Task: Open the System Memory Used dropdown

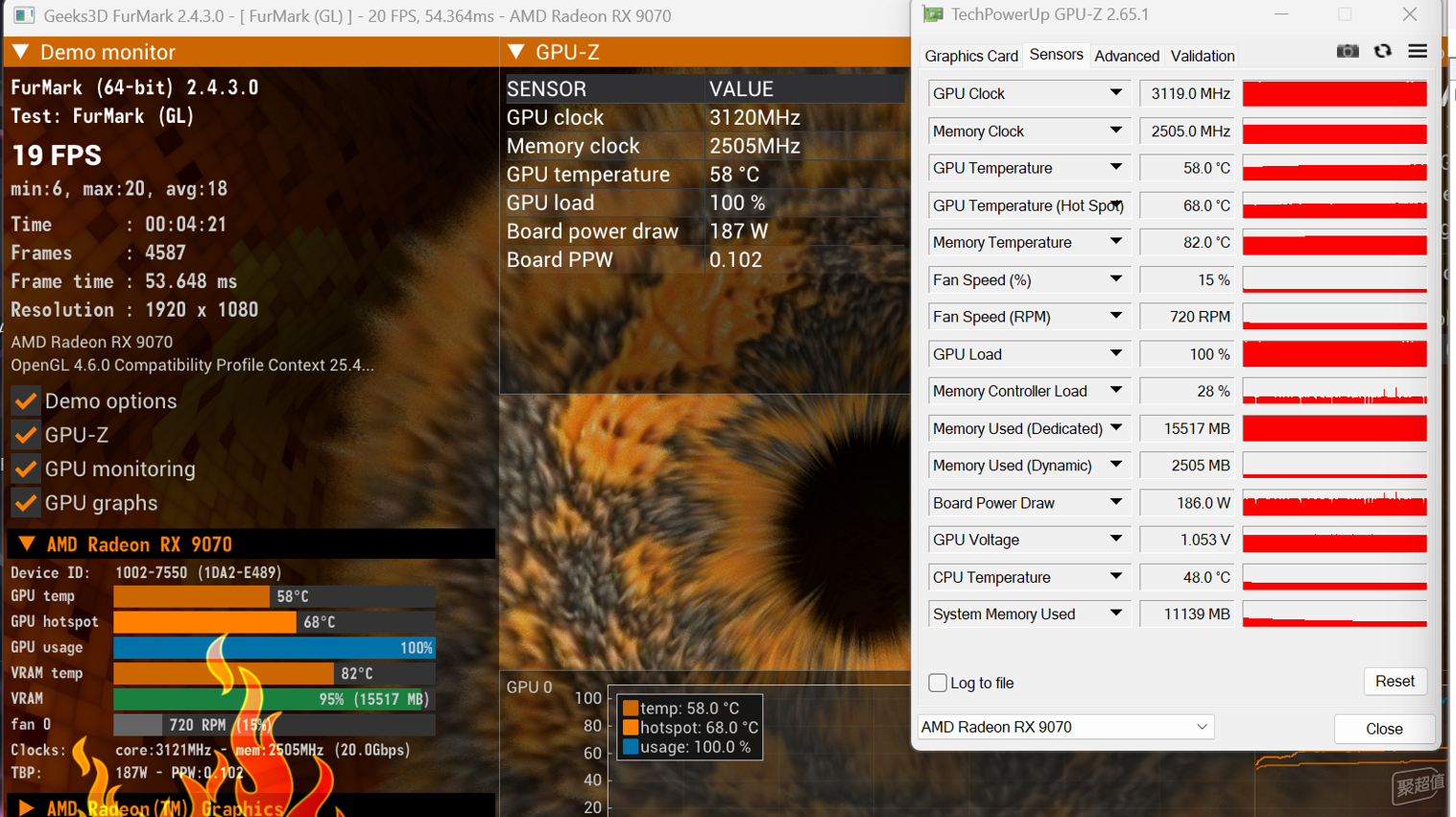Action: tap(1115, 613)
